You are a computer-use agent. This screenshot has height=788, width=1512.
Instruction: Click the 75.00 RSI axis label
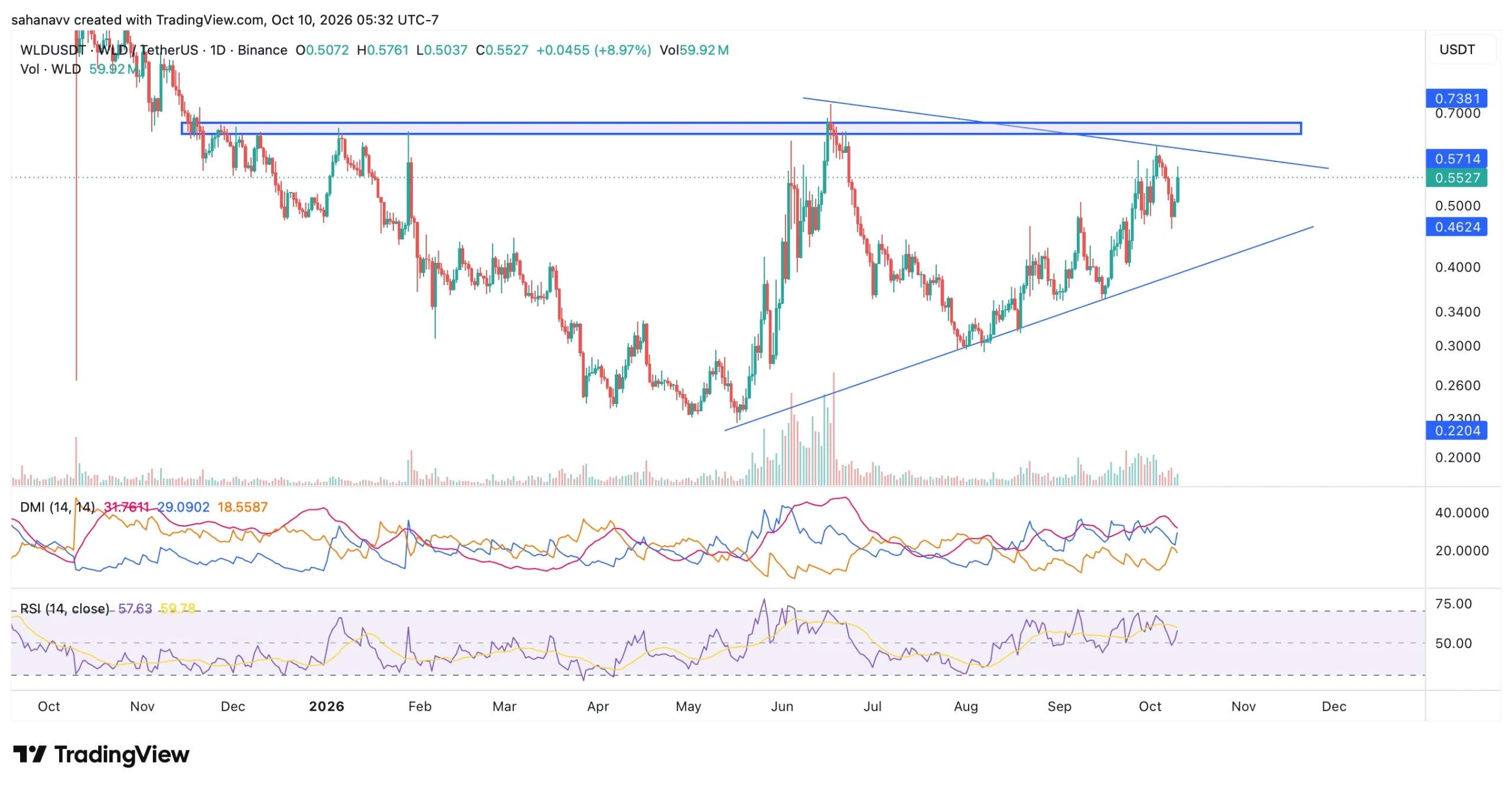[x=1454, y=604]
